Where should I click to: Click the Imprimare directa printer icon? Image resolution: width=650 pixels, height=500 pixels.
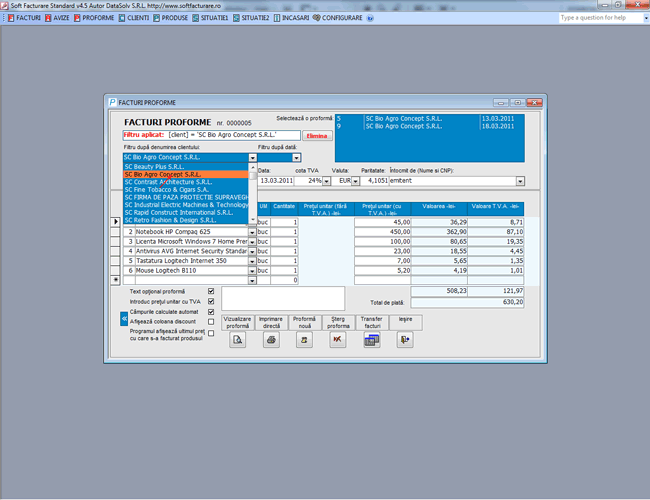point(271,340)
